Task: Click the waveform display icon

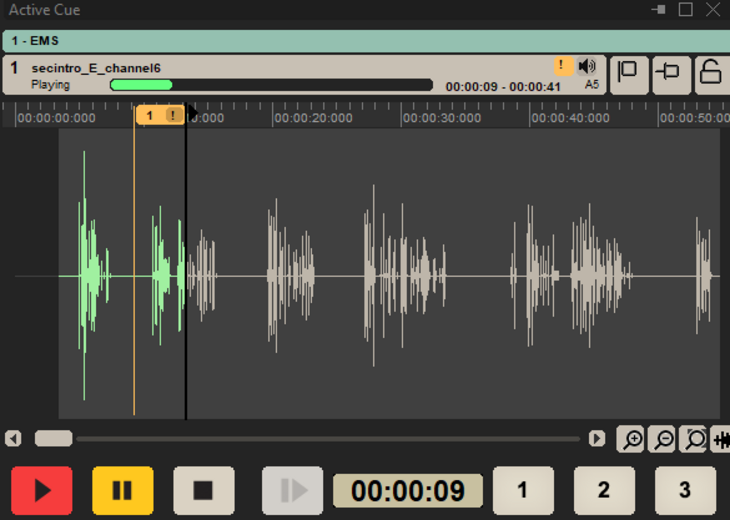Action: (x=722, y=439)
